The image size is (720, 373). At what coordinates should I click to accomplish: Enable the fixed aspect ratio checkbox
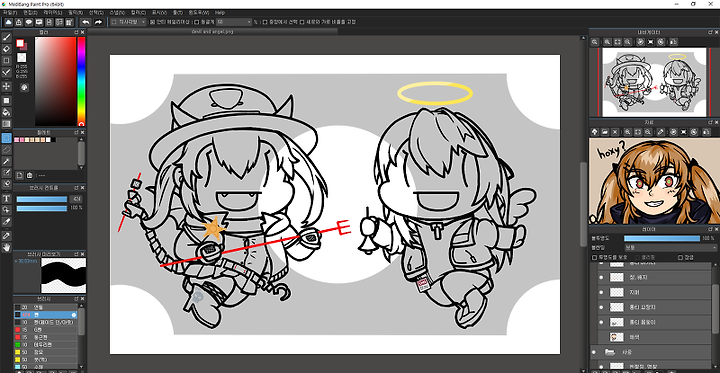[302, 22]
